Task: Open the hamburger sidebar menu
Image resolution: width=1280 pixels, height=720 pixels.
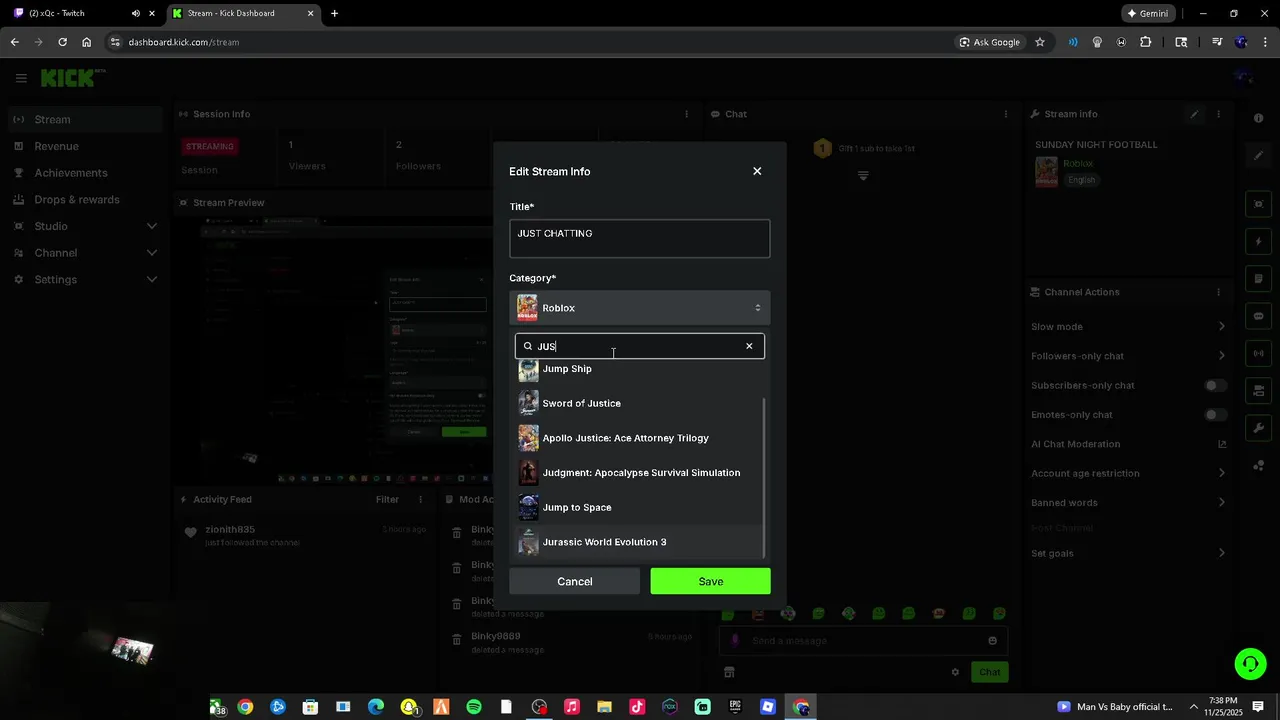Action: [21, 78]
